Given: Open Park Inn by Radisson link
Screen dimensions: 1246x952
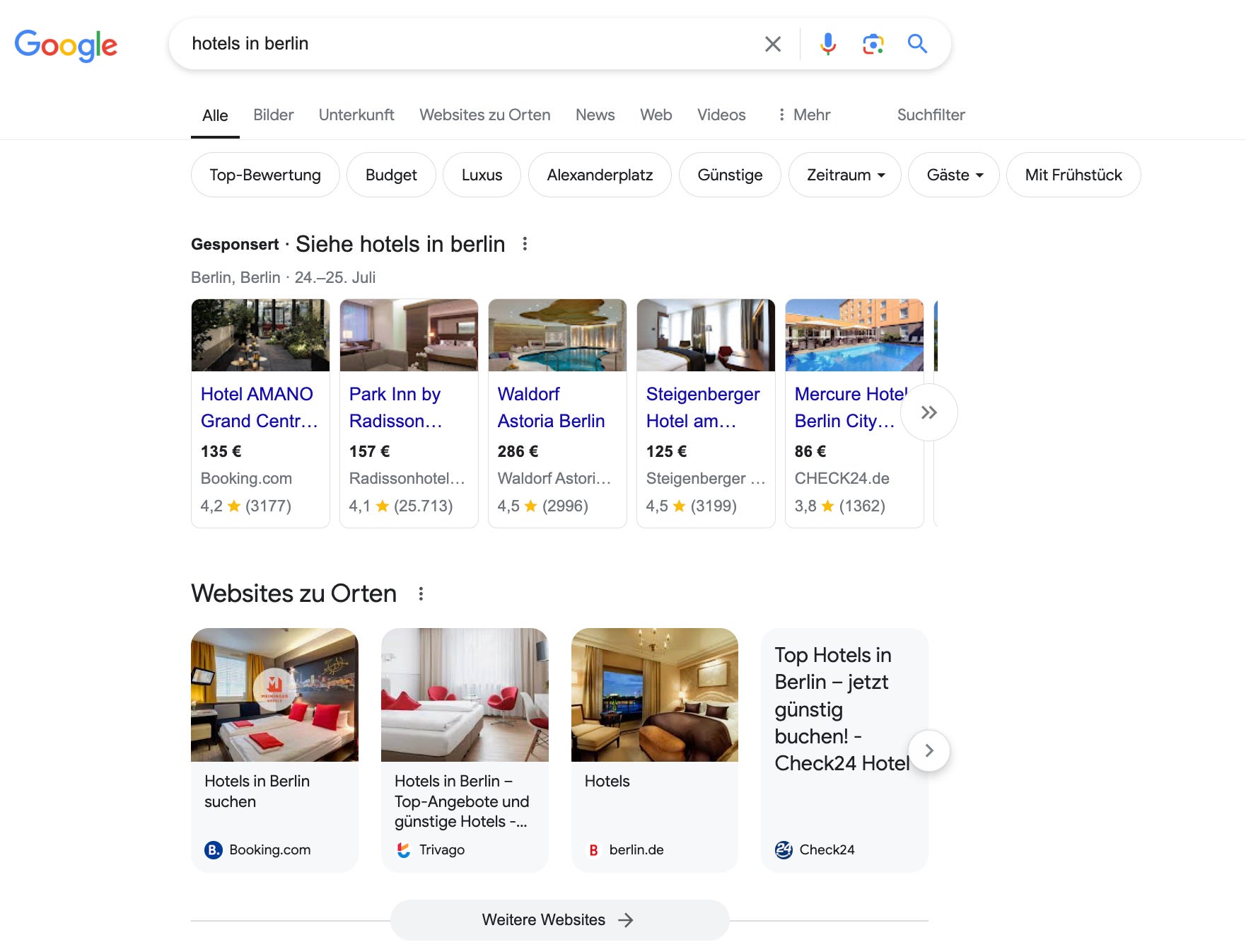Looking at the screenshot, I should coord(396,407).
